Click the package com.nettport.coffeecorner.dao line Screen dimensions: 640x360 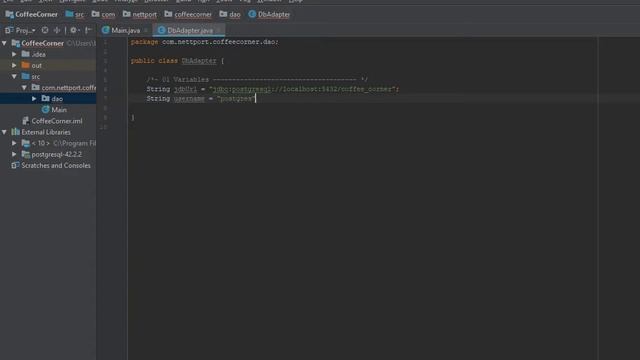coord(204,42)
